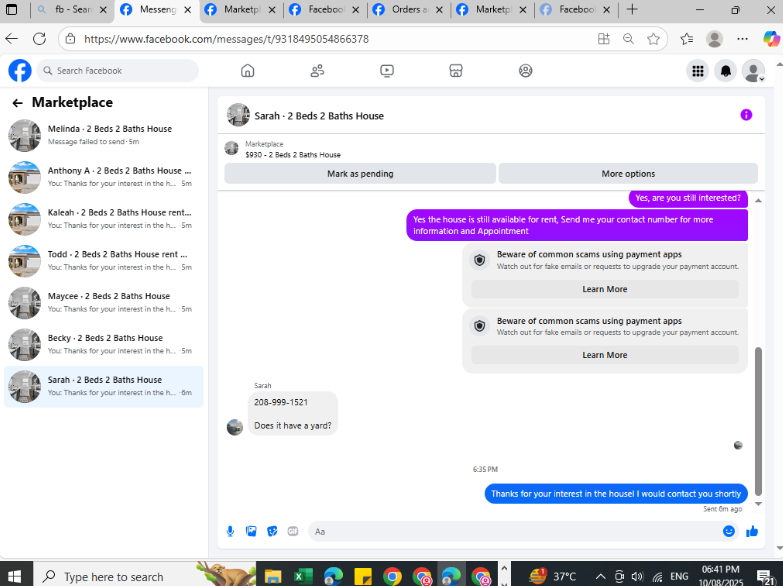This screenshot has width=783, height=586.
Task: Click the message input field Aa
Action: [514, 532]
